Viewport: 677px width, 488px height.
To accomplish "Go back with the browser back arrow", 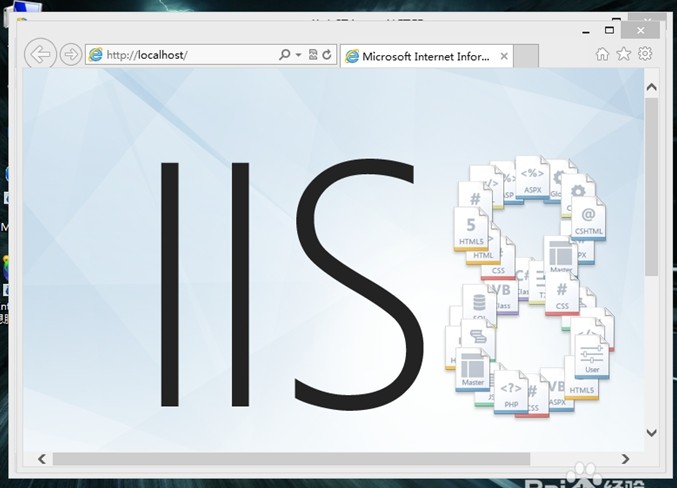I will tap(40, 54).
